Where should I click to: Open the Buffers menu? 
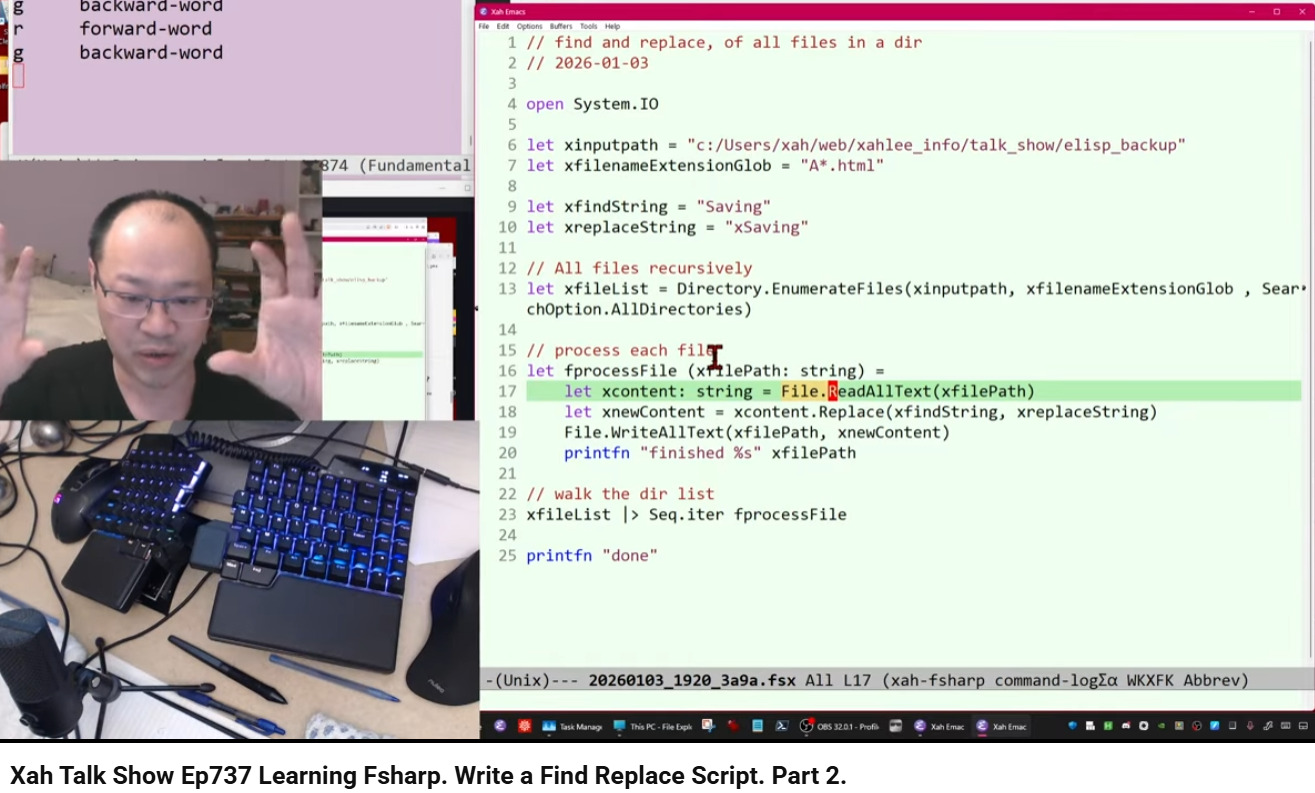coord(561,27)
